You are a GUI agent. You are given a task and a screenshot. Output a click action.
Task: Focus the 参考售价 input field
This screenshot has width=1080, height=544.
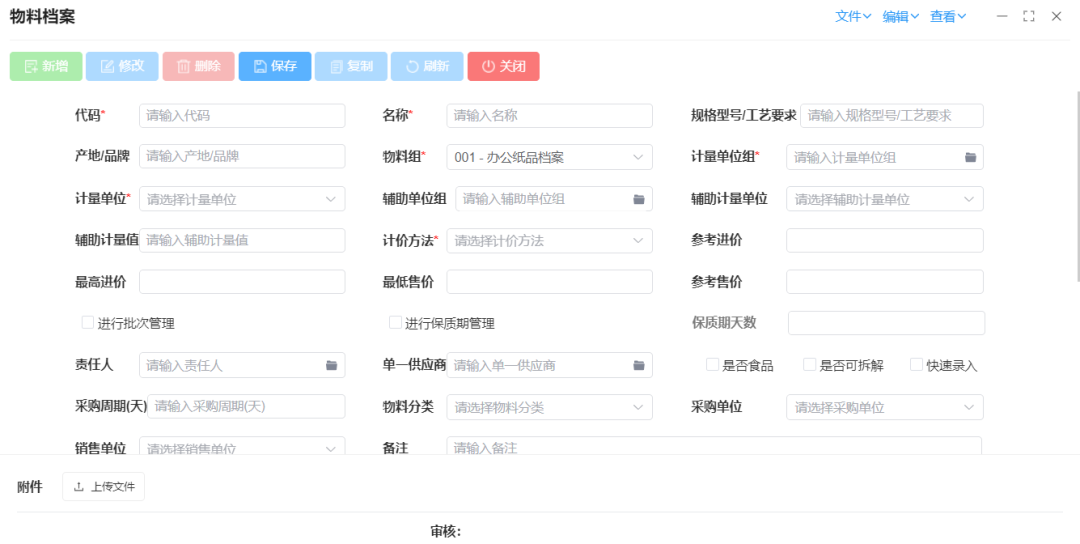coord(885,282)
